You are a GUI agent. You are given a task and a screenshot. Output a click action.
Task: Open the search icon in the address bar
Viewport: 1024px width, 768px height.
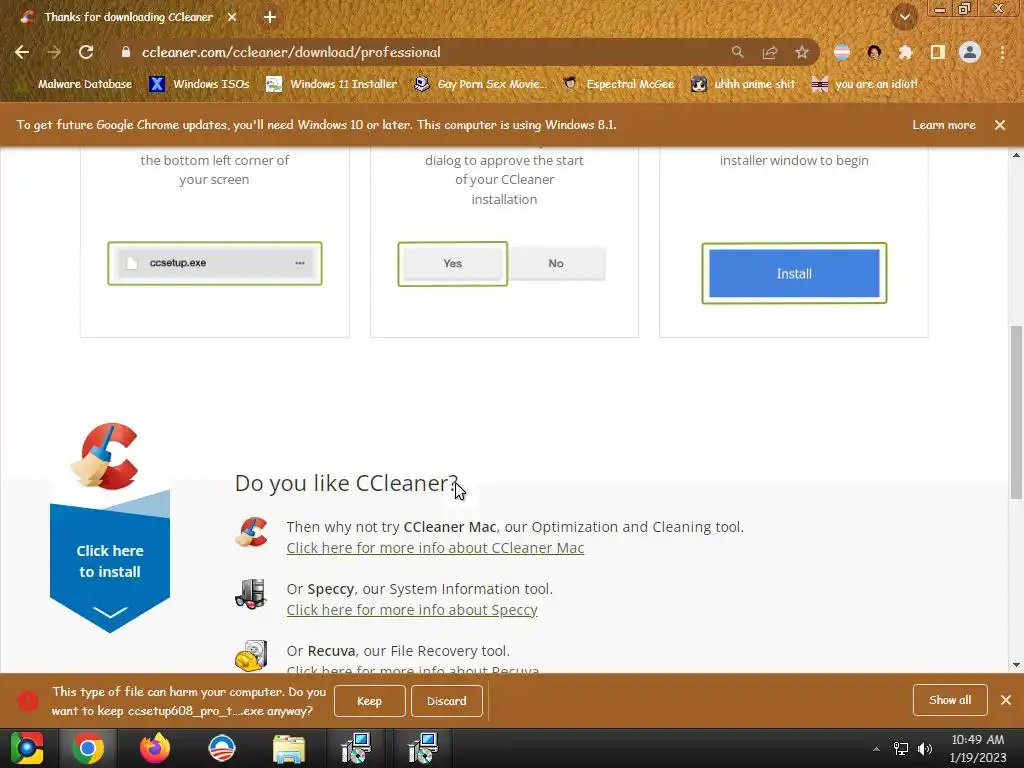pos(737,52)
